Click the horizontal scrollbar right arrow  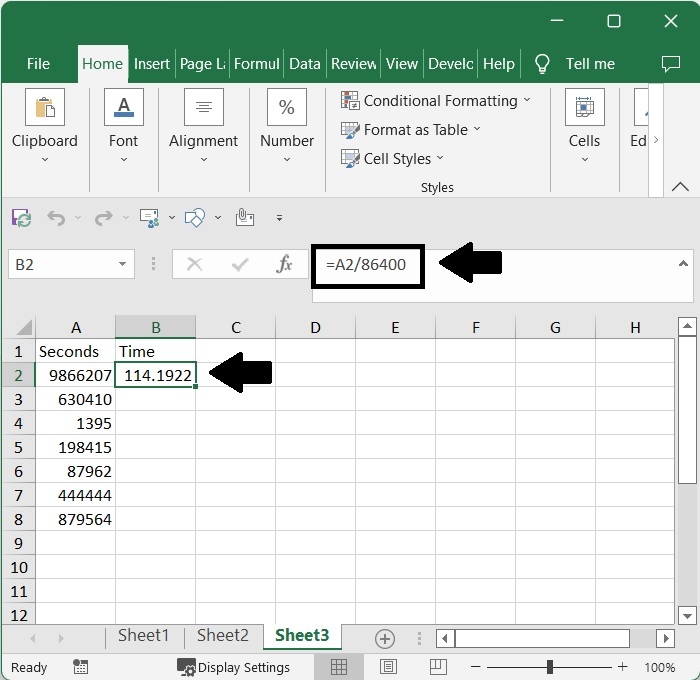666,638
